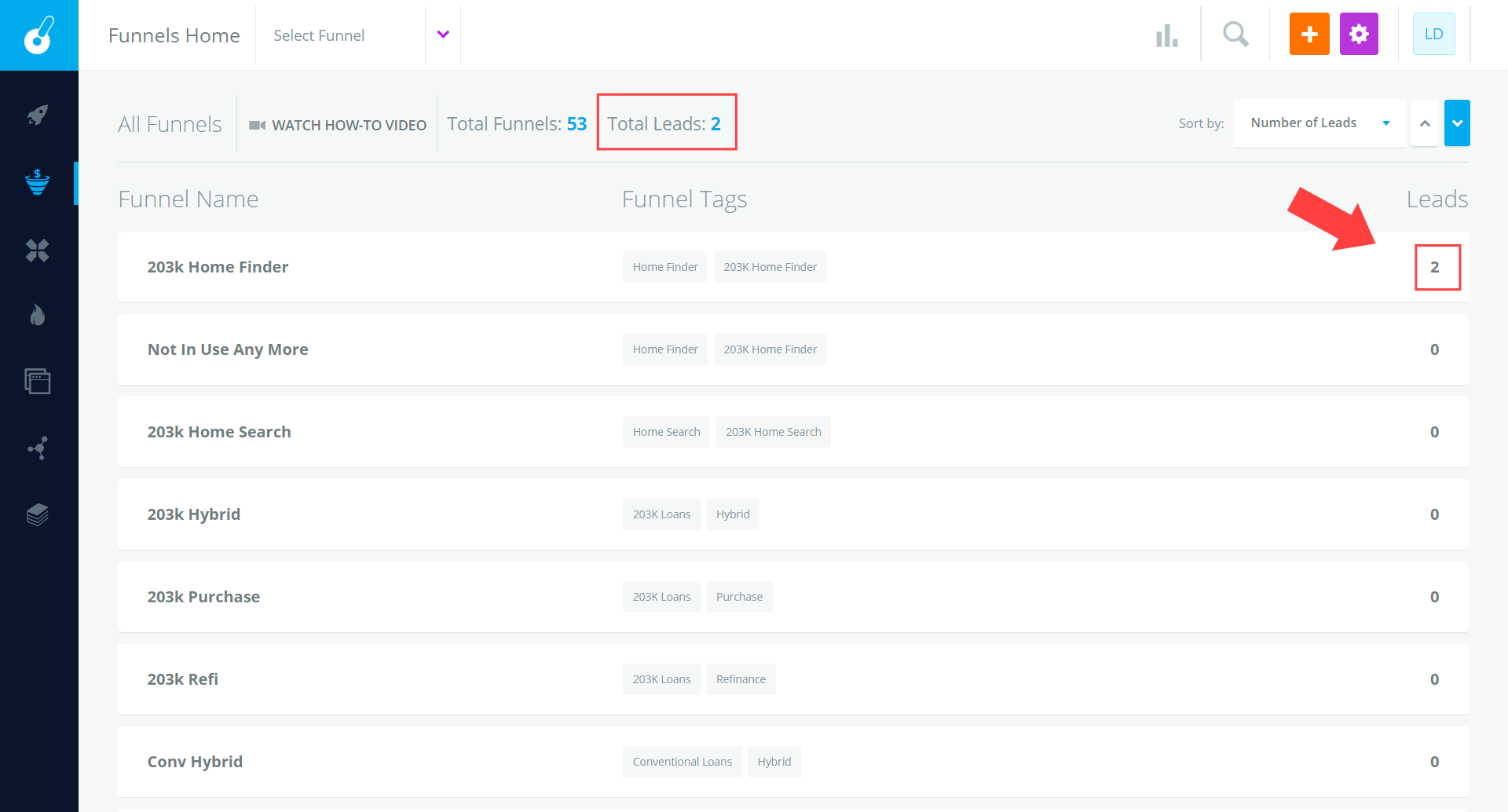Click the Refinance tag
This screenshot has height=812, width=1508.
741,679
